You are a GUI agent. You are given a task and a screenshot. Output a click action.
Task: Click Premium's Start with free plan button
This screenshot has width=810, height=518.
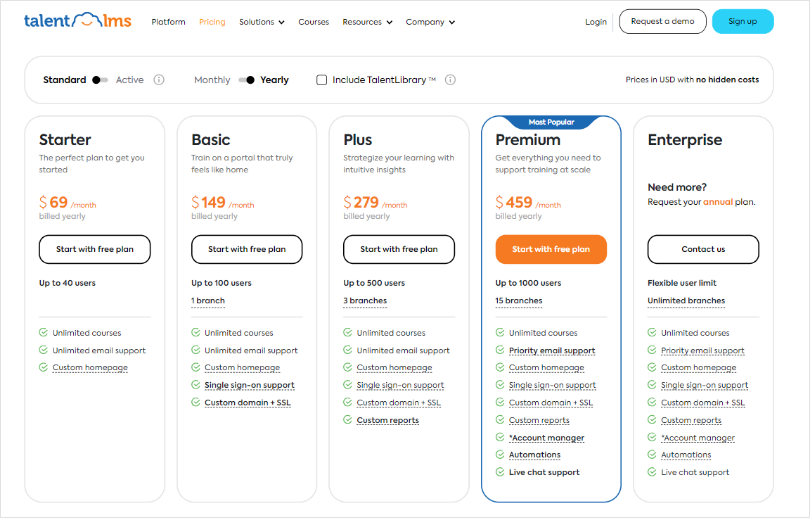(x=551, y=249)
